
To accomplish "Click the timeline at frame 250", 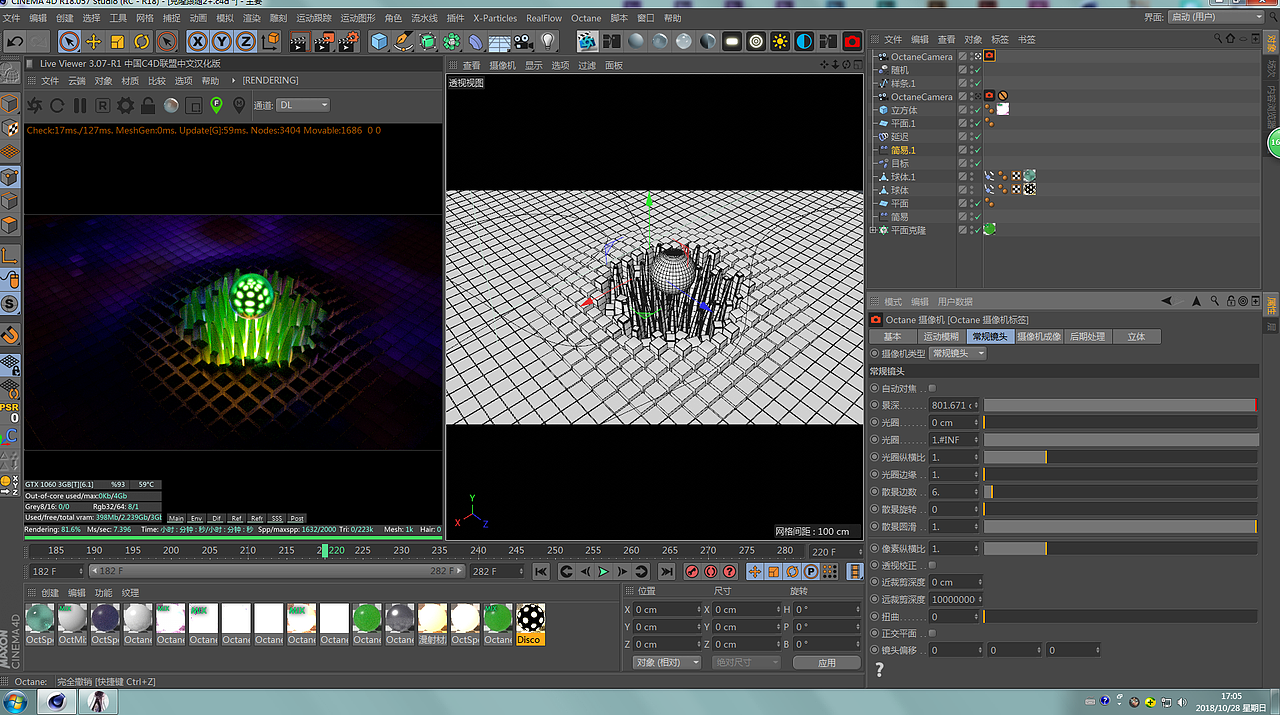I will pyautogui.click(x=555, y=551).
